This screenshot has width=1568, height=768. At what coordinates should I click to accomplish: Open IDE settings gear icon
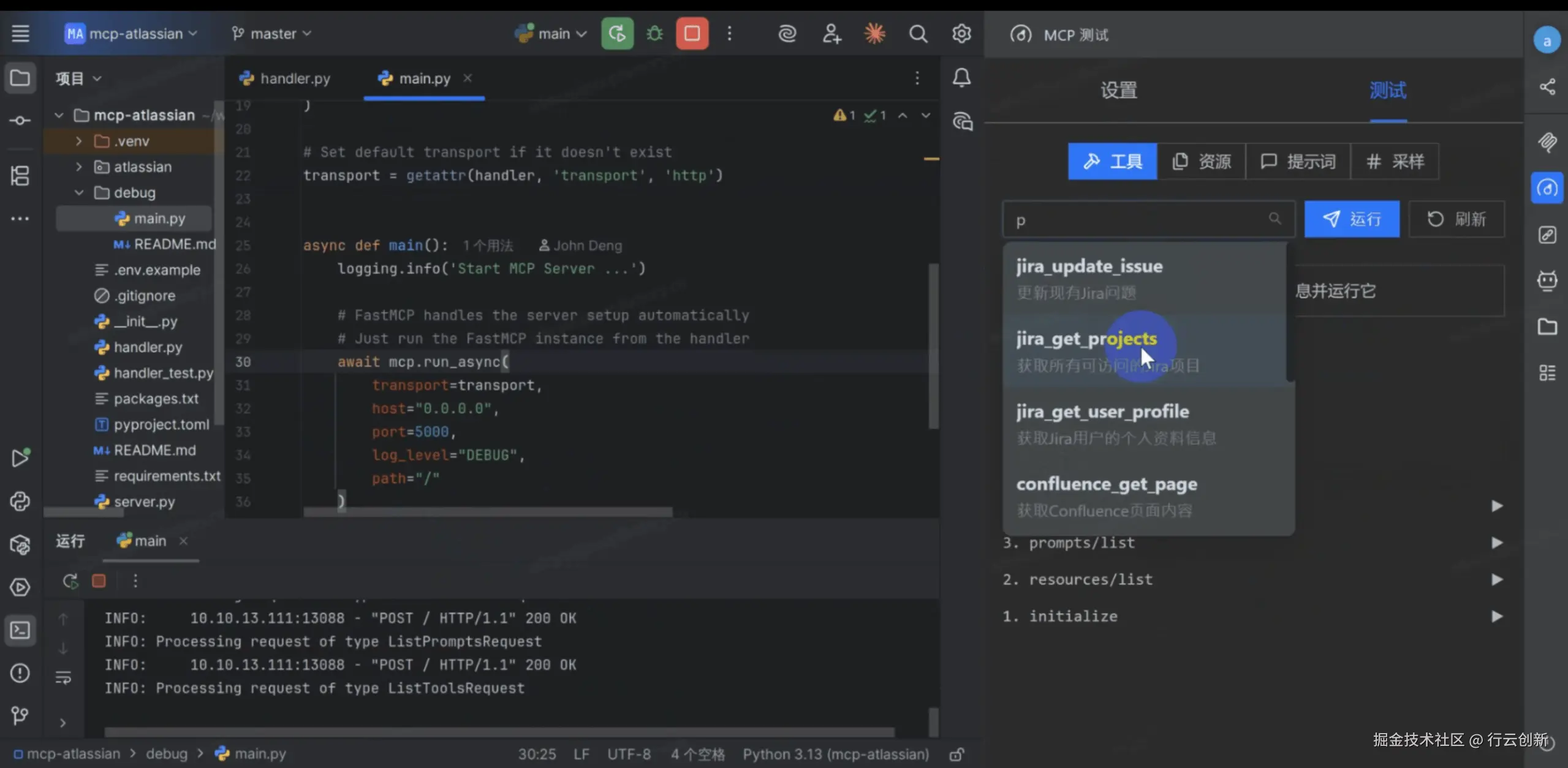961,34
